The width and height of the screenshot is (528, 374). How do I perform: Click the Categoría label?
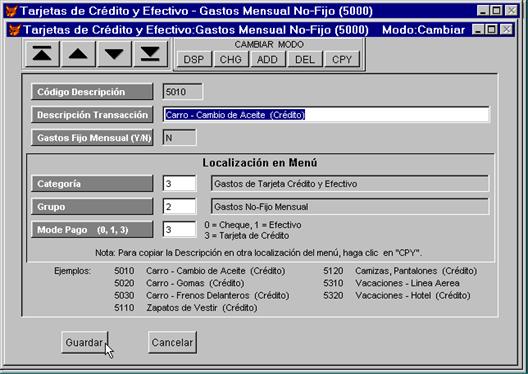click(92, 184)
